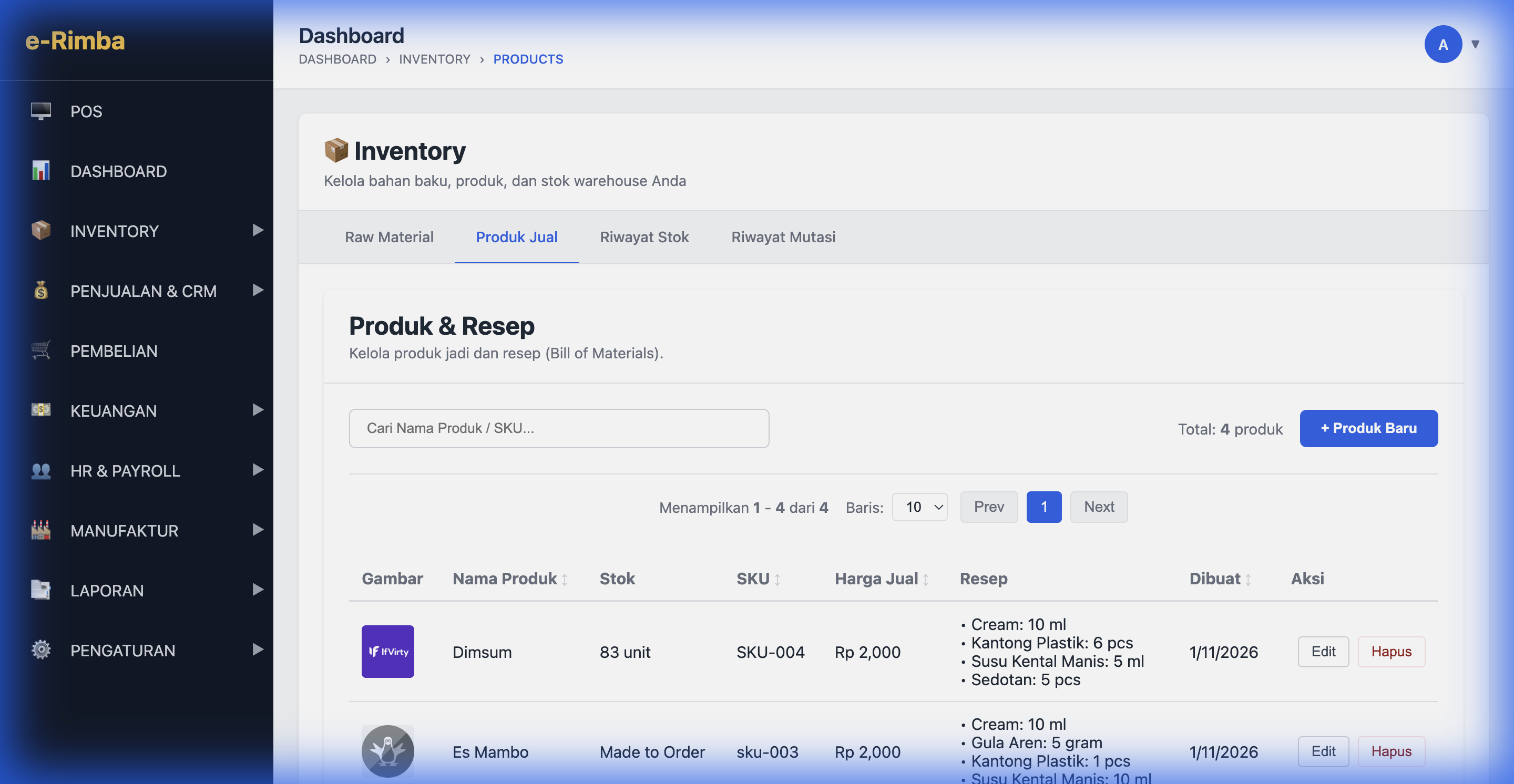Viewport: 1514px width, 784px height.
Task: Click the Dimsum product thumbnail image
Action: click(x=387, y=651)
